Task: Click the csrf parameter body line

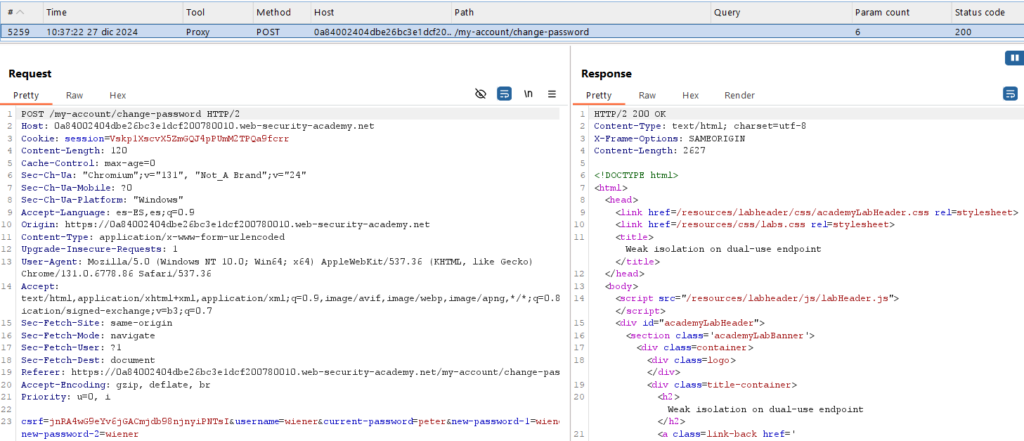Action: 291,421
